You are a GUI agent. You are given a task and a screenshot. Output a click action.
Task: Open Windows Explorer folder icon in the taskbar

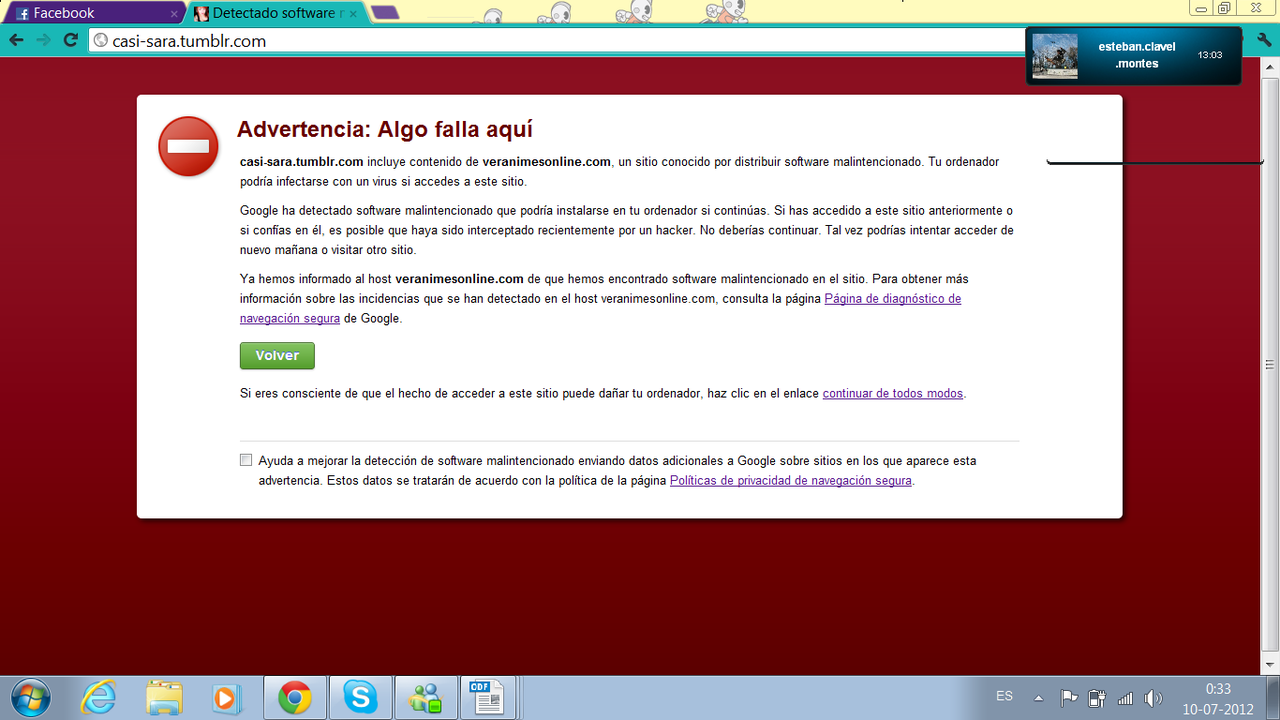click(163, 697)
